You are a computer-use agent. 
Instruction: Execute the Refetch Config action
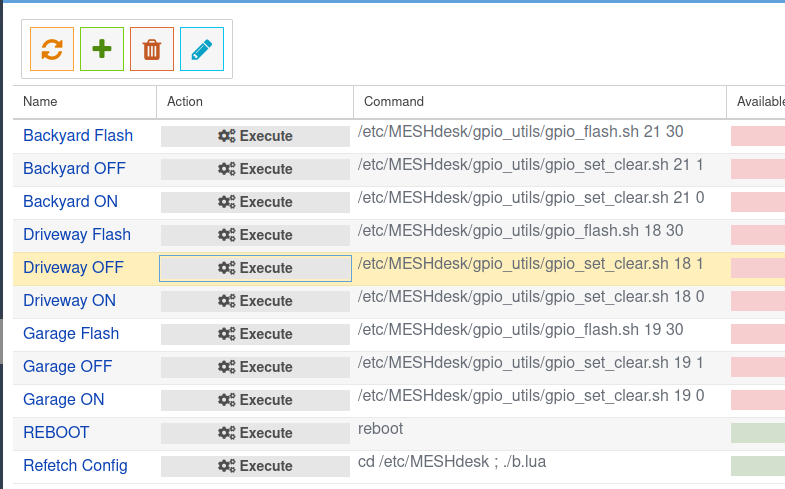pos(255,466)
